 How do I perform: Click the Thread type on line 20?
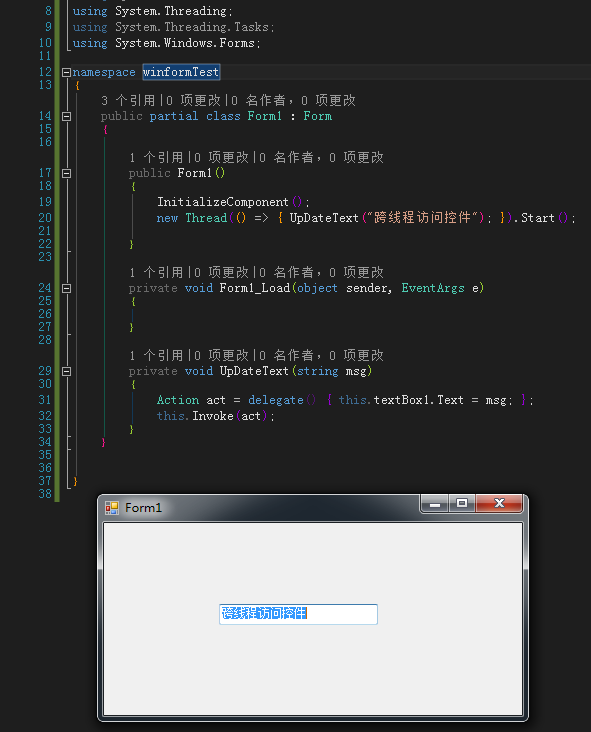206,218
